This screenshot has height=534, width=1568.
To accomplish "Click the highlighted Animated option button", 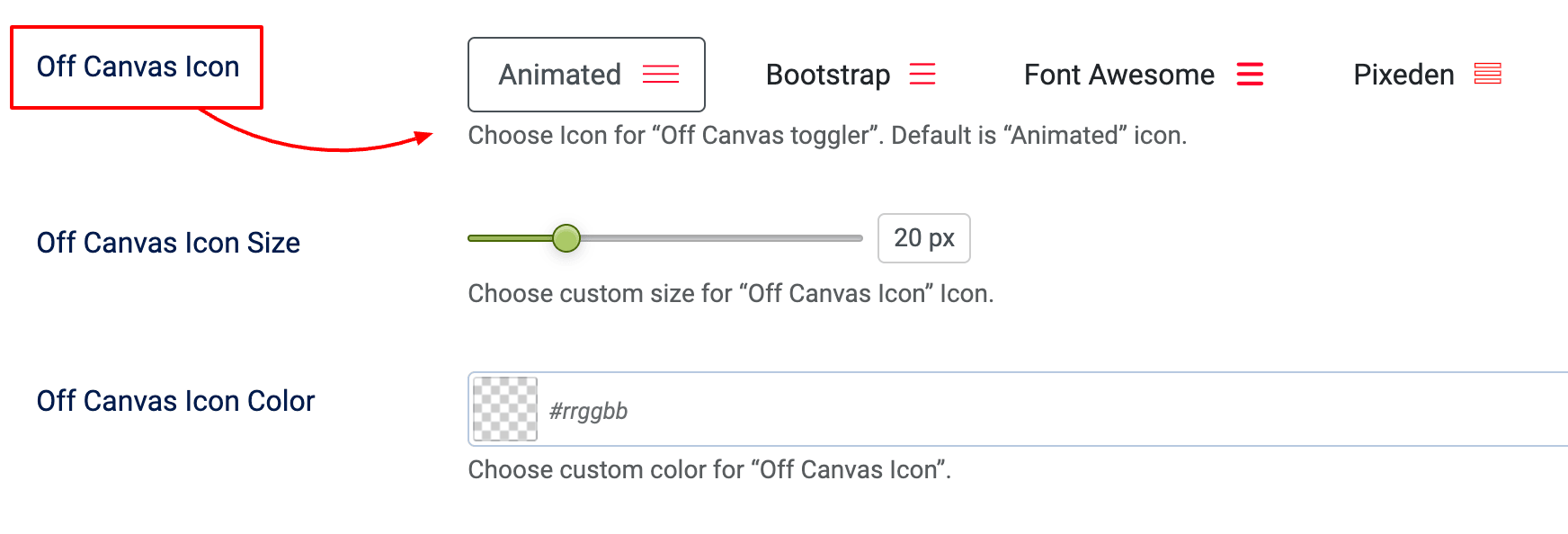I will coord(585,75).
